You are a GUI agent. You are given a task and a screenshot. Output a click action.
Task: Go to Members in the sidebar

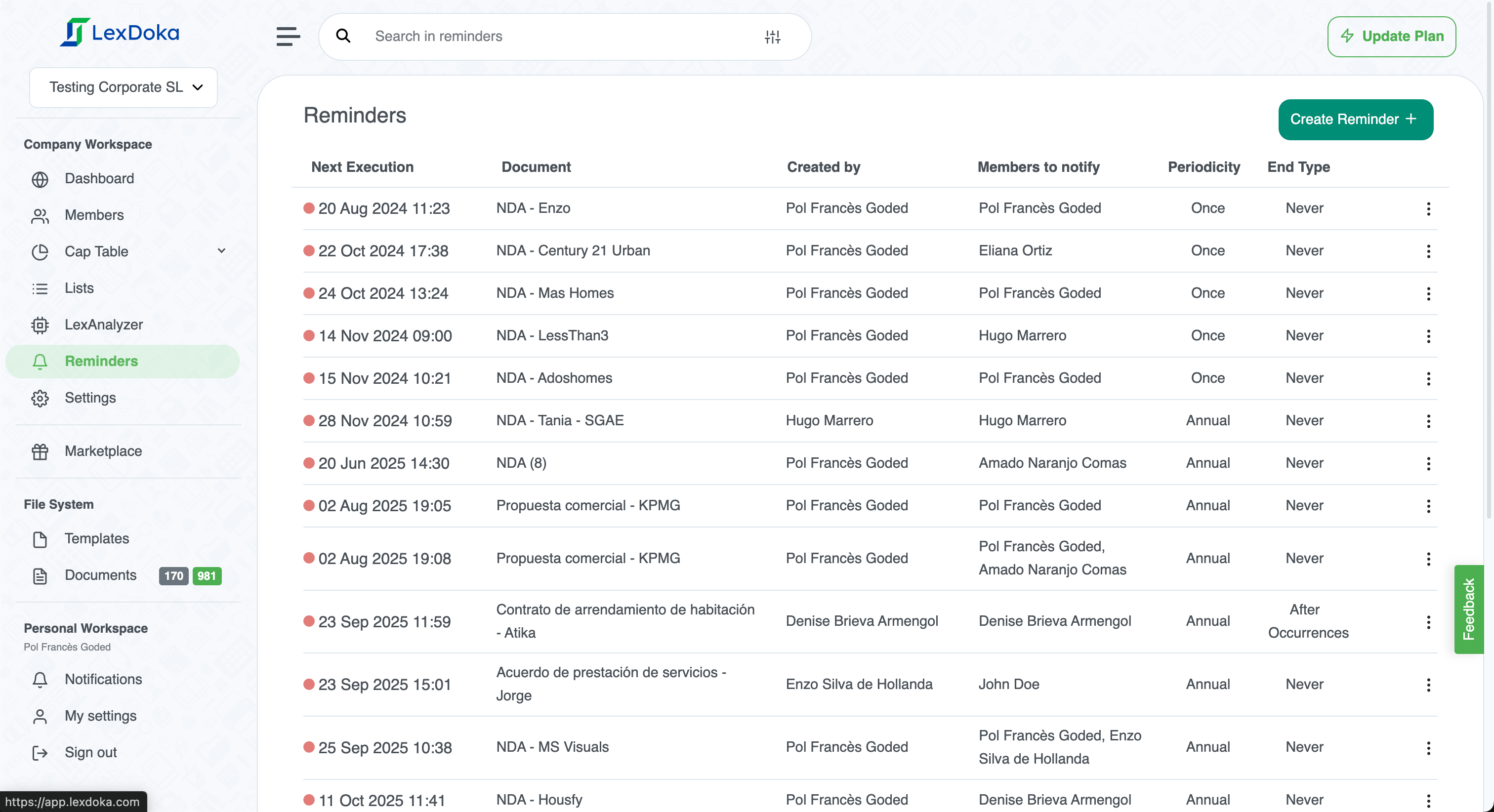(x=94, y=215)
